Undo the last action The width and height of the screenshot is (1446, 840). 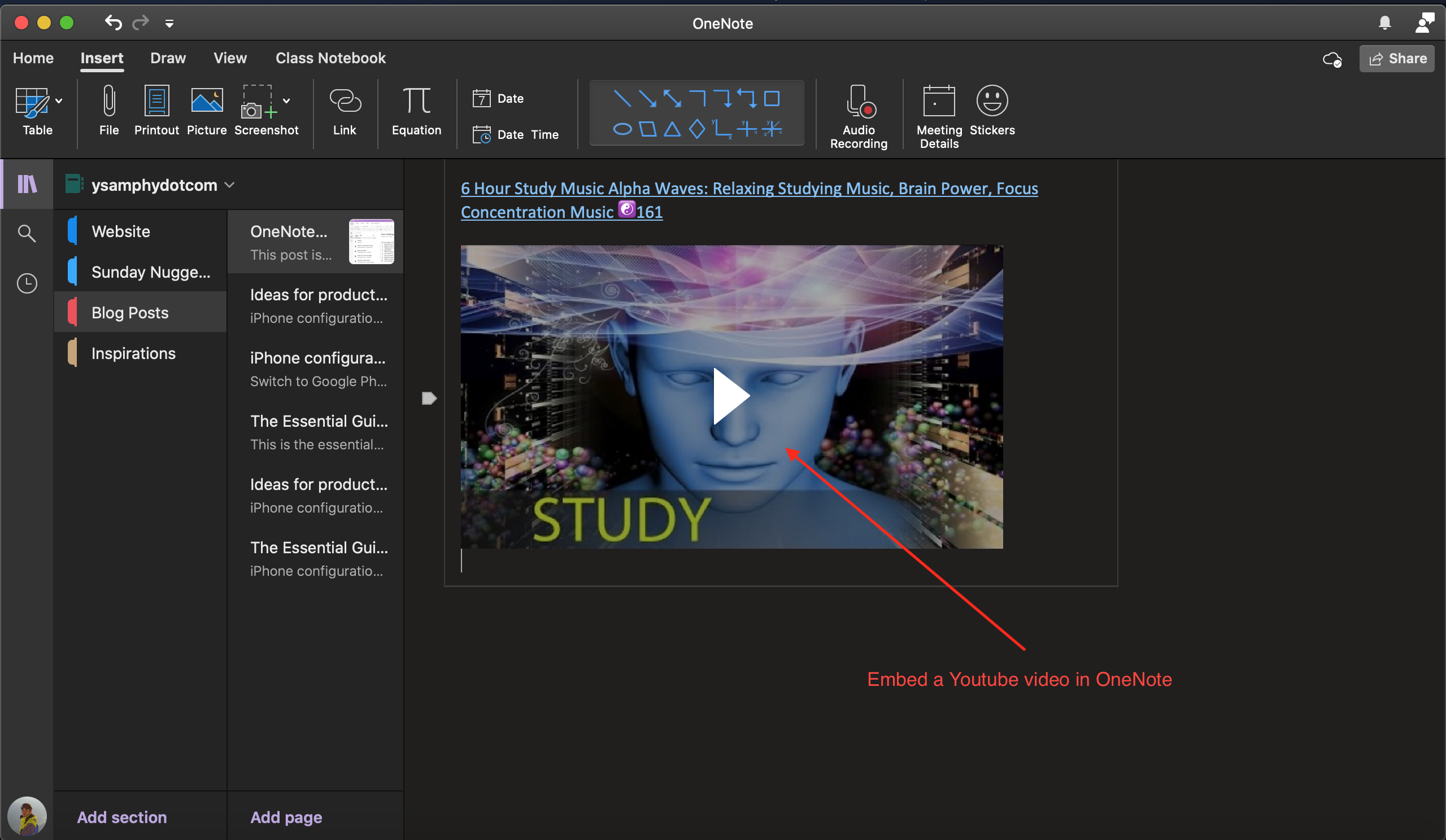[113, 23]
